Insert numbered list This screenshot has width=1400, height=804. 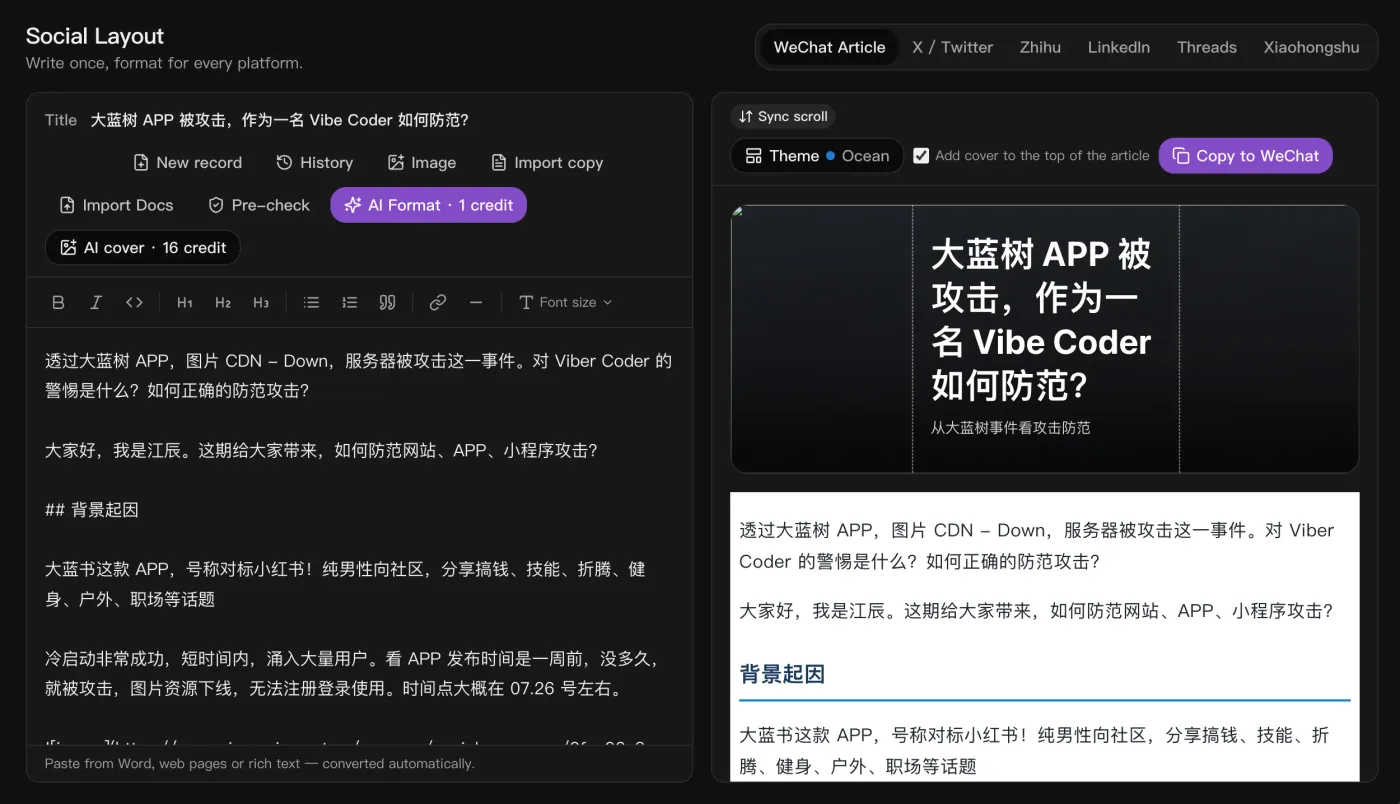pyautogui.click(x=349, y=302)
